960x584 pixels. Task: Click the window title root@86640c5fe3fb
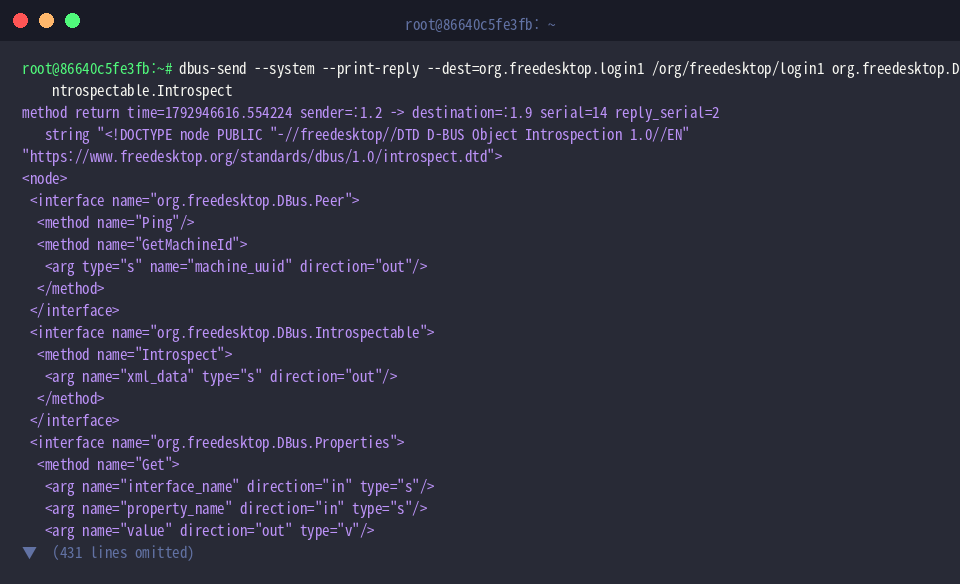coord(480,24)
